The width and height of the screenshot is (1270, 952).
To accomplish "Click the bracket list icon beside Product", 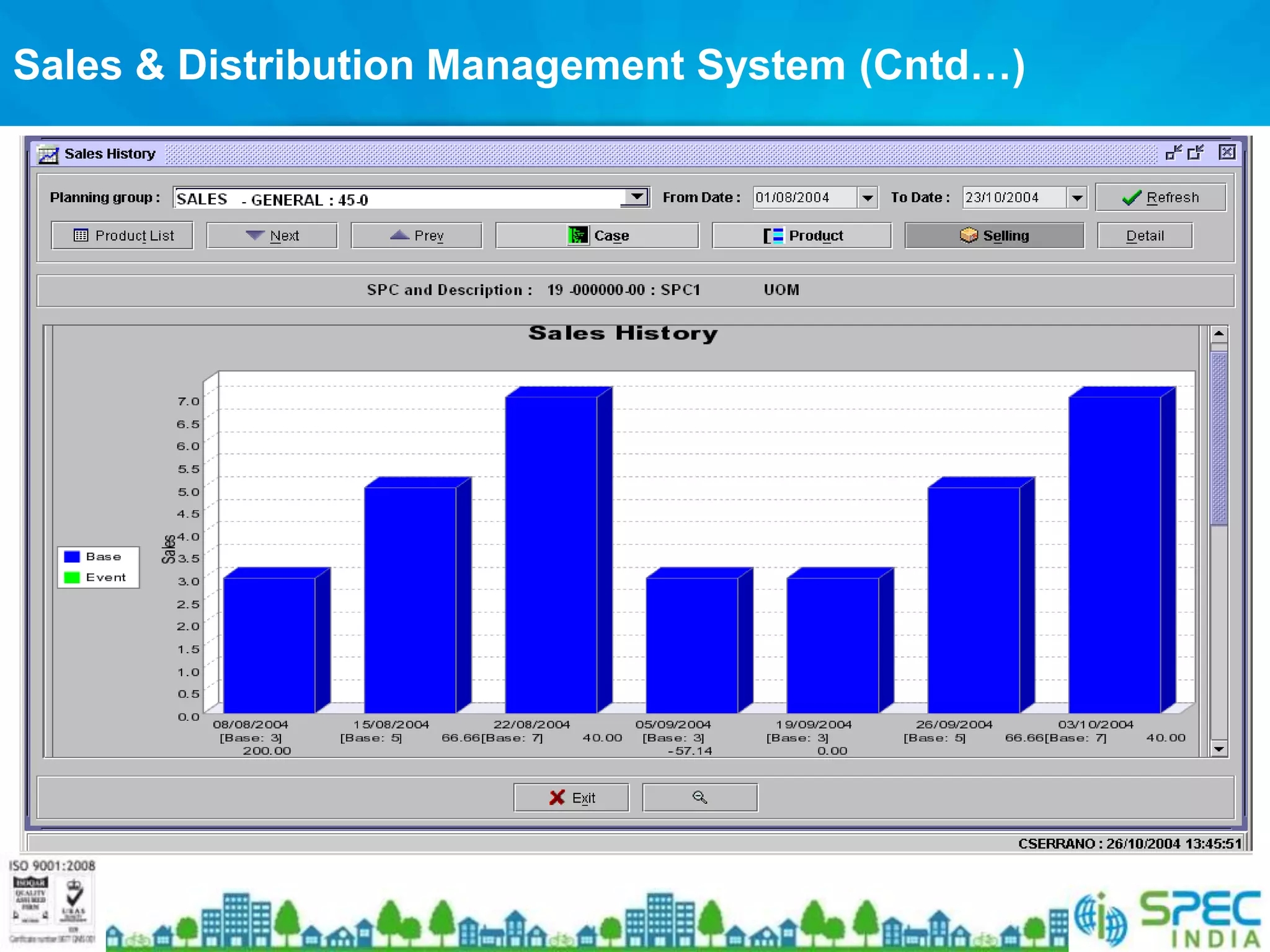I will pos(773,236).
